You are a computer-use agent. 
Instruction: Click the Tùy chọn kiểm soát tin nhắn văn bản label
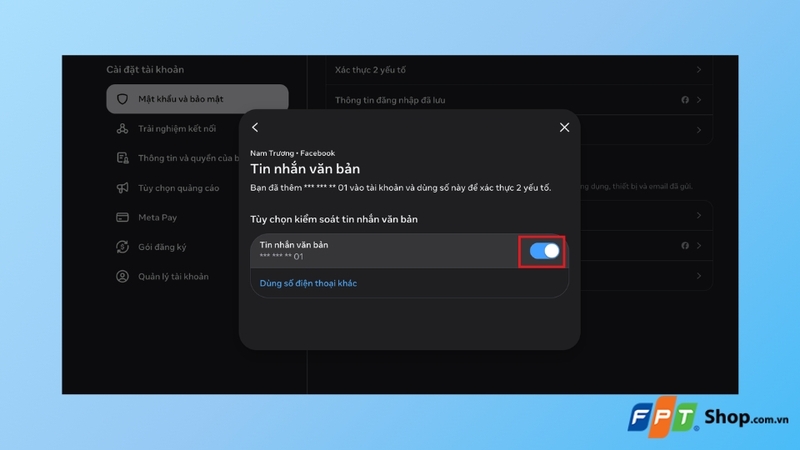click(x=334, y=219)
